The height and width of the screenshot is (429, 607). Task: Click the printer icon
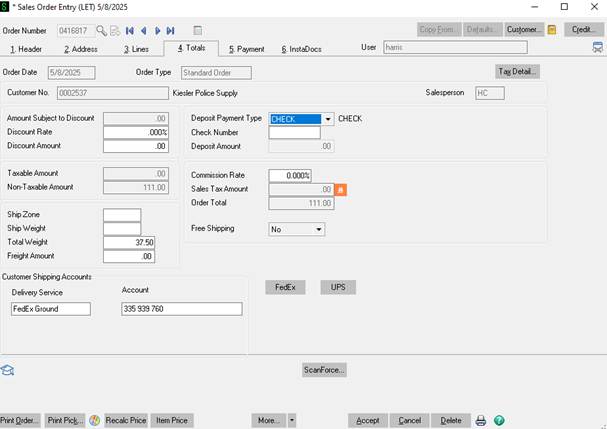point(481,421)
